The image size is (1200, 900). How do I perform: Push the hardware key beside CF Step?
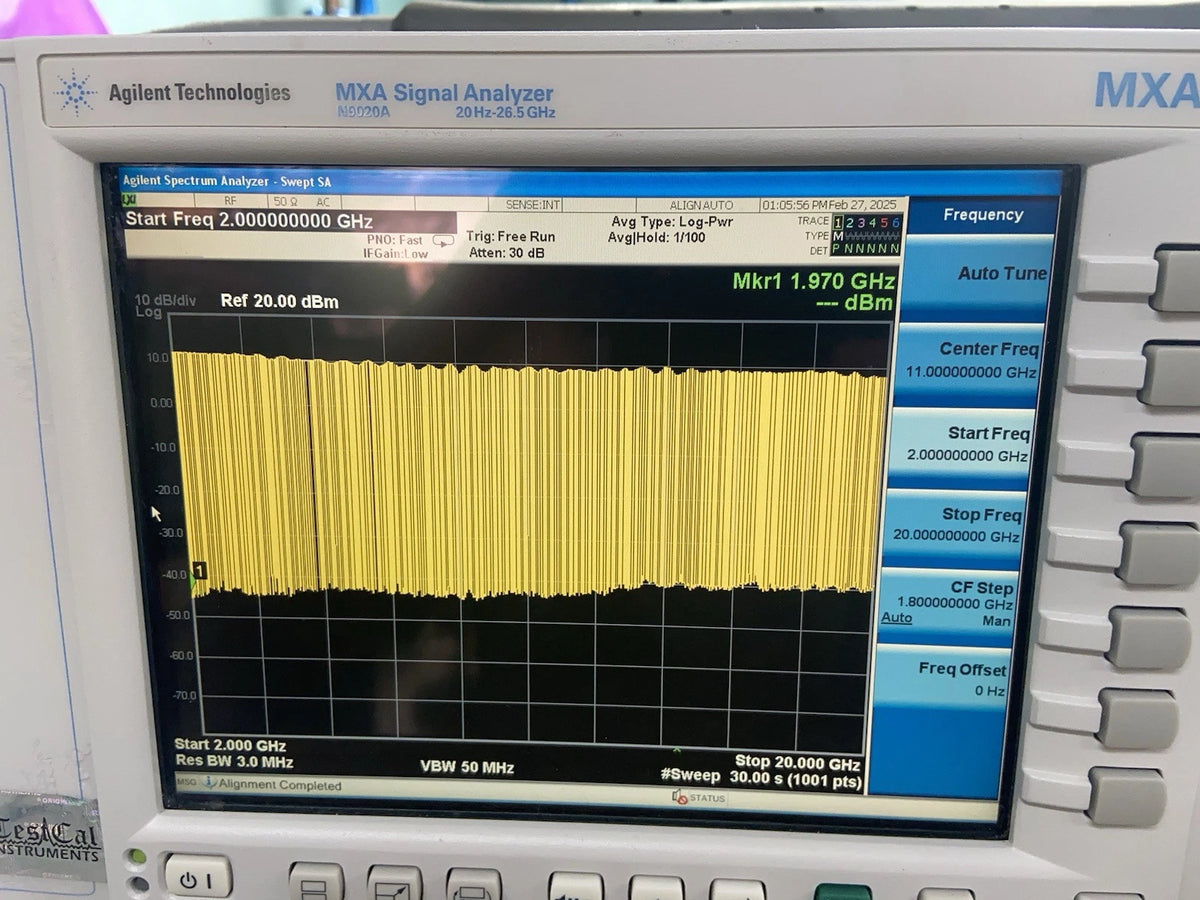click(x=1148, y=638)
